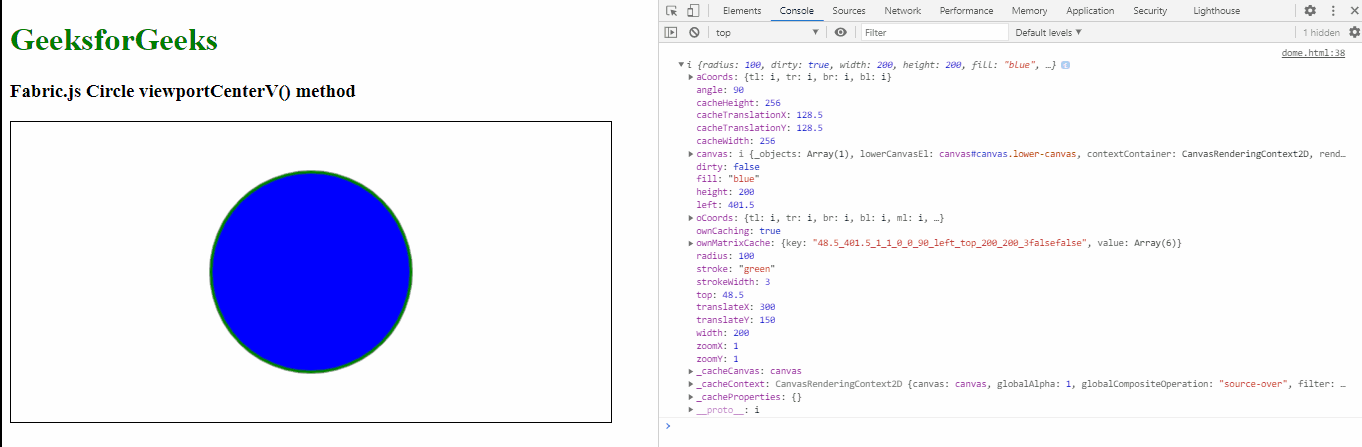Toggle the device toolbar icon
Viewport: 1362px width, 447px height.
[692, 11]
